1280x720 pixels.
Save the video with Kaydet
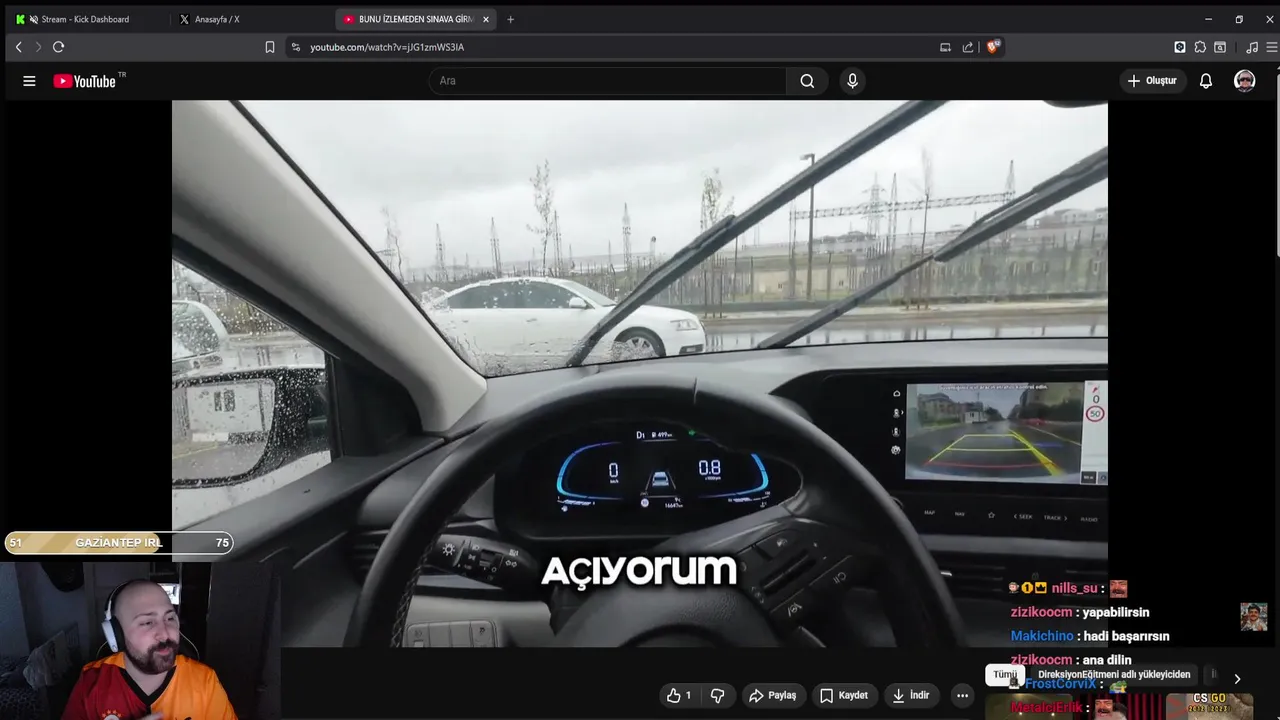pyautogui.click(x=844, y=695)
